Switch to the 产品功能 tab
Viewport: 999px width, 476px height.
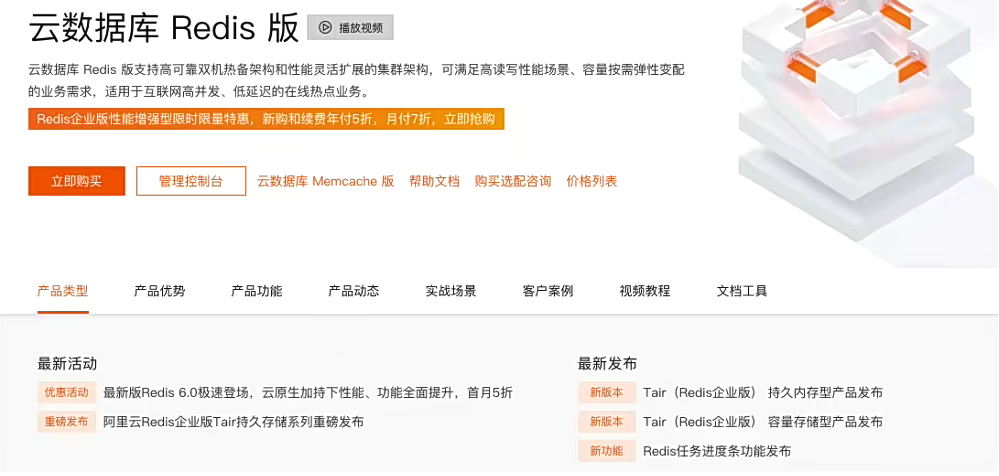point(257,291)
